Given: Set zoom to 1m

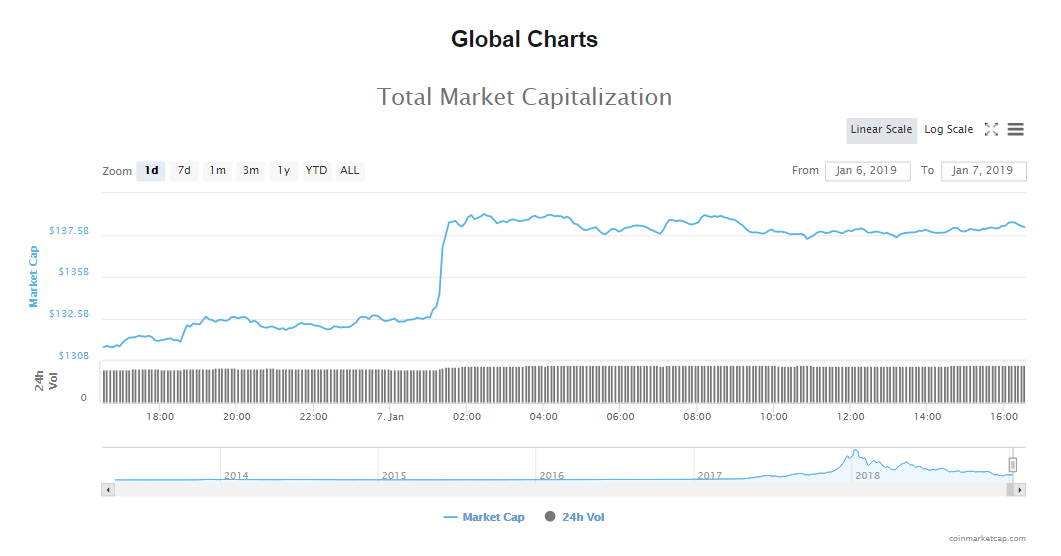Looking at the screenshot, I should 217,171.
